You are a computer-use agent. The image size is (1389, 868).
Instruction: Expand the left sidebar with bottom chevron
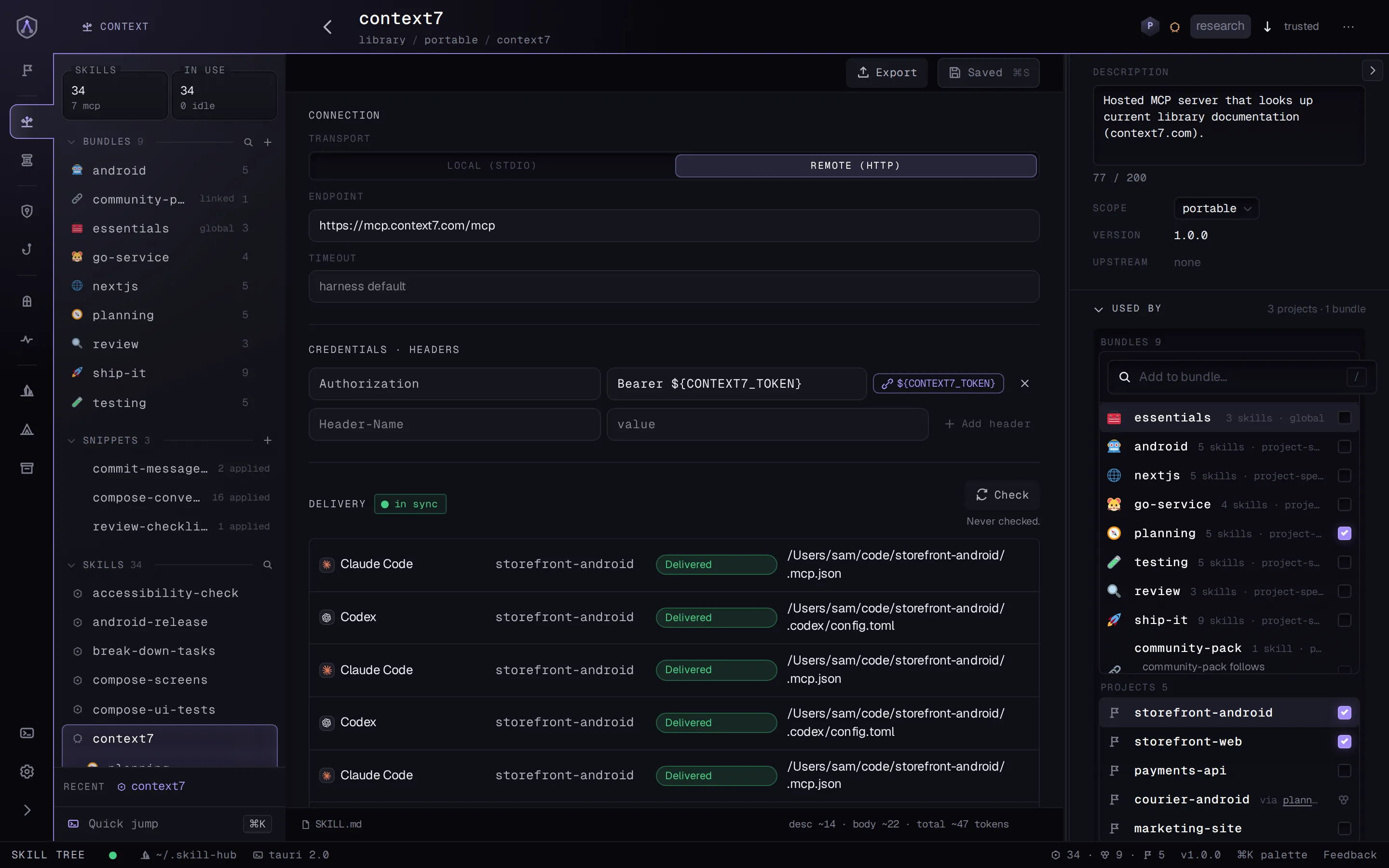(27, 810)
